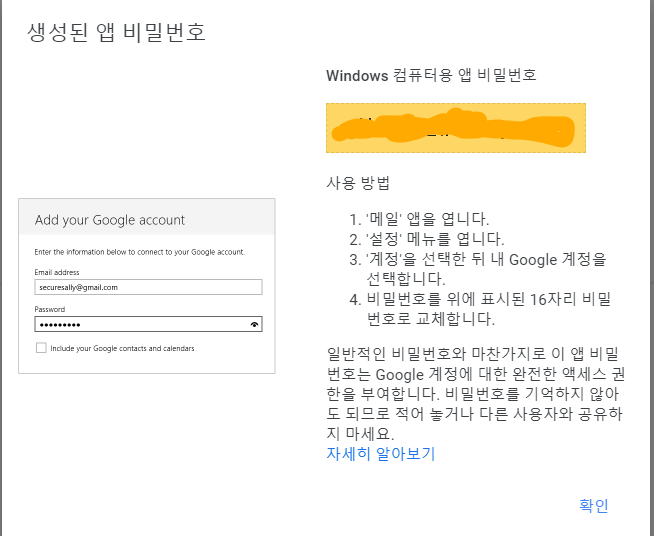The width and height of the screenshot is (654, 536).
Task: Click the 'Enter the information below' instruction text
Action: point(140,252)
